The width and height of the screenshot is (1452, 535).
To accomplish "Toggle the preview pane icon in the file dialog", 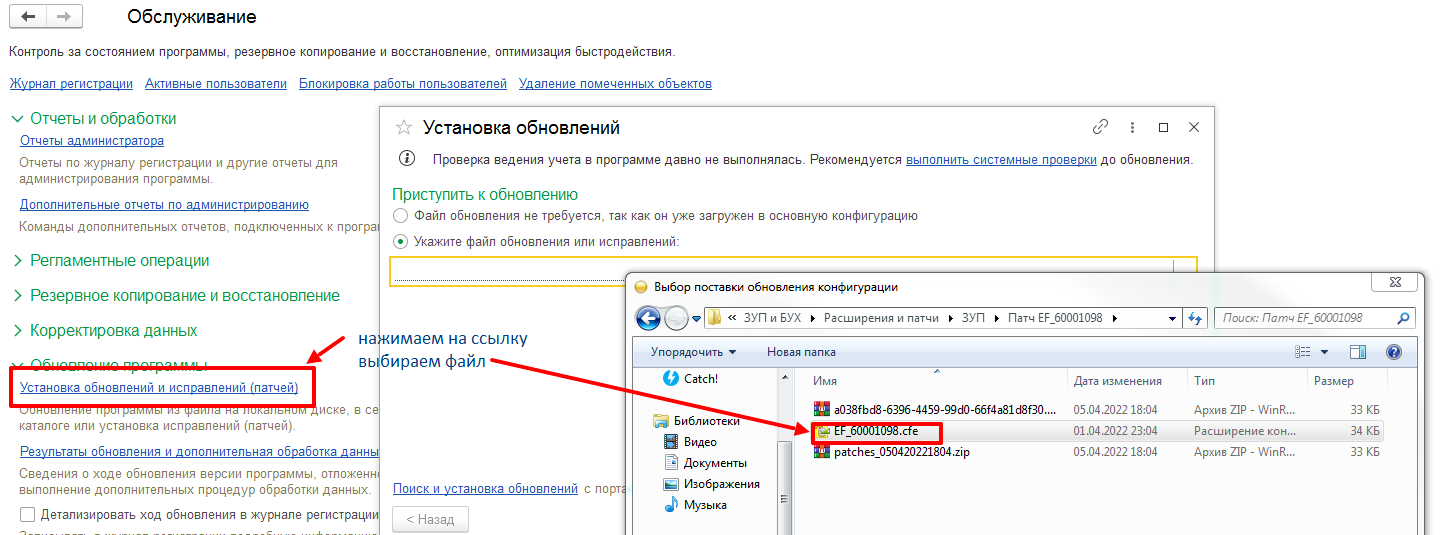I will tap(1358, 352).
